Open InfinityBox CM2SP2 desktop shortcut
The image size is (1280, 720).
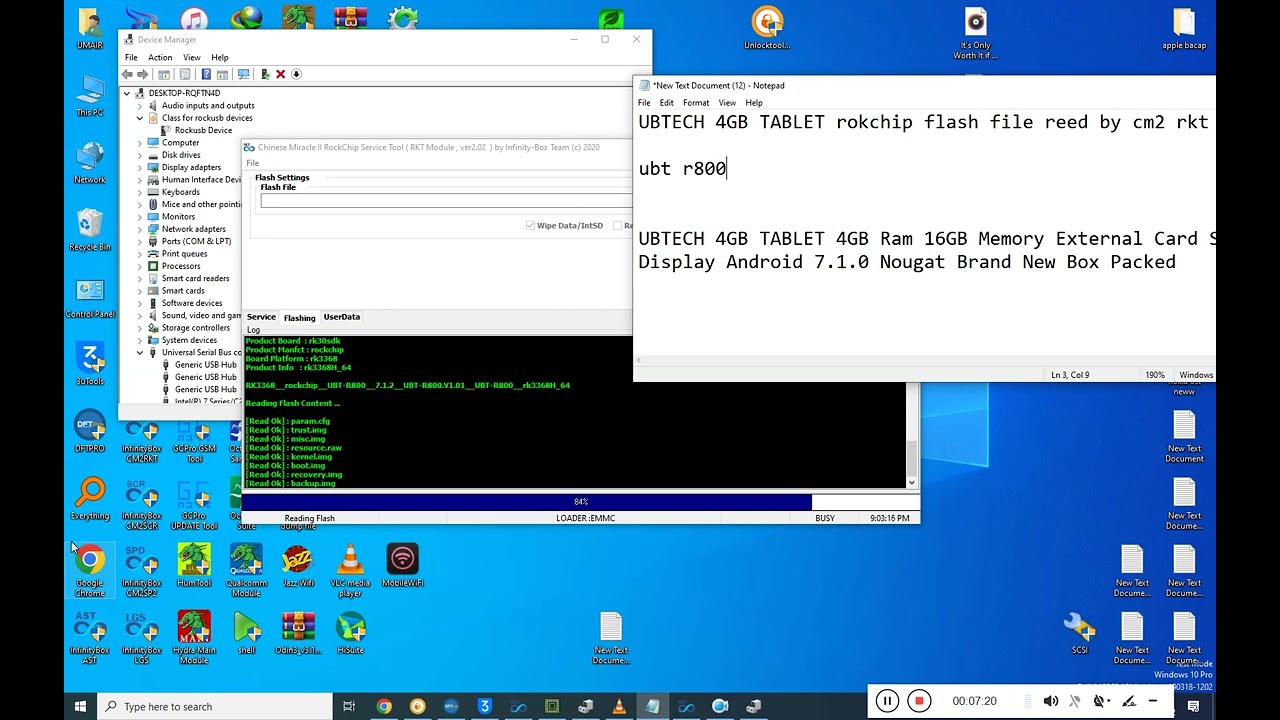(141, 572)
